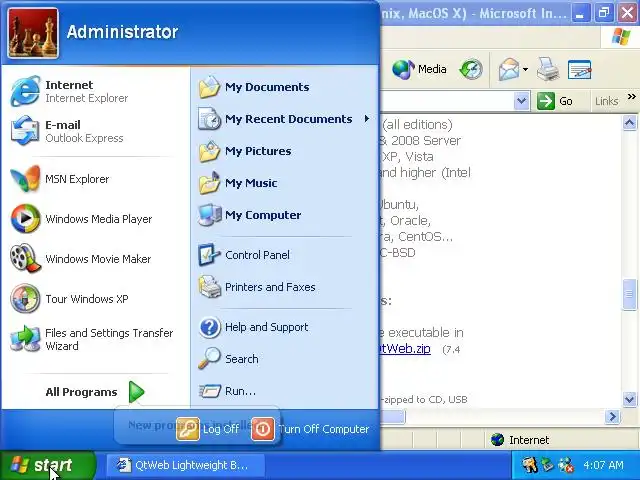Launch Windows Media Player
The image size is (640, 480).
[95, 219]
